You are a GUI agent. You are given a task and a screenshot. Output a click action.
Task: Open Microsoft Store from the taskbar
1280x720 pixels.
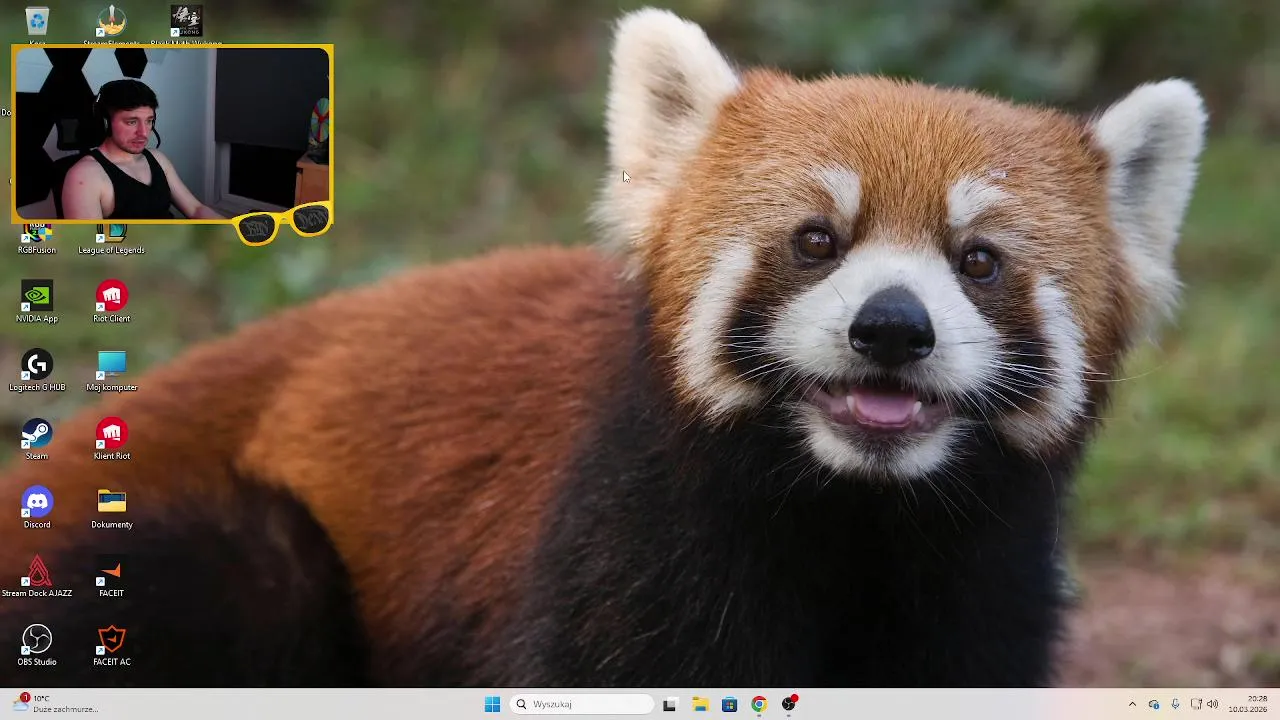729,704
